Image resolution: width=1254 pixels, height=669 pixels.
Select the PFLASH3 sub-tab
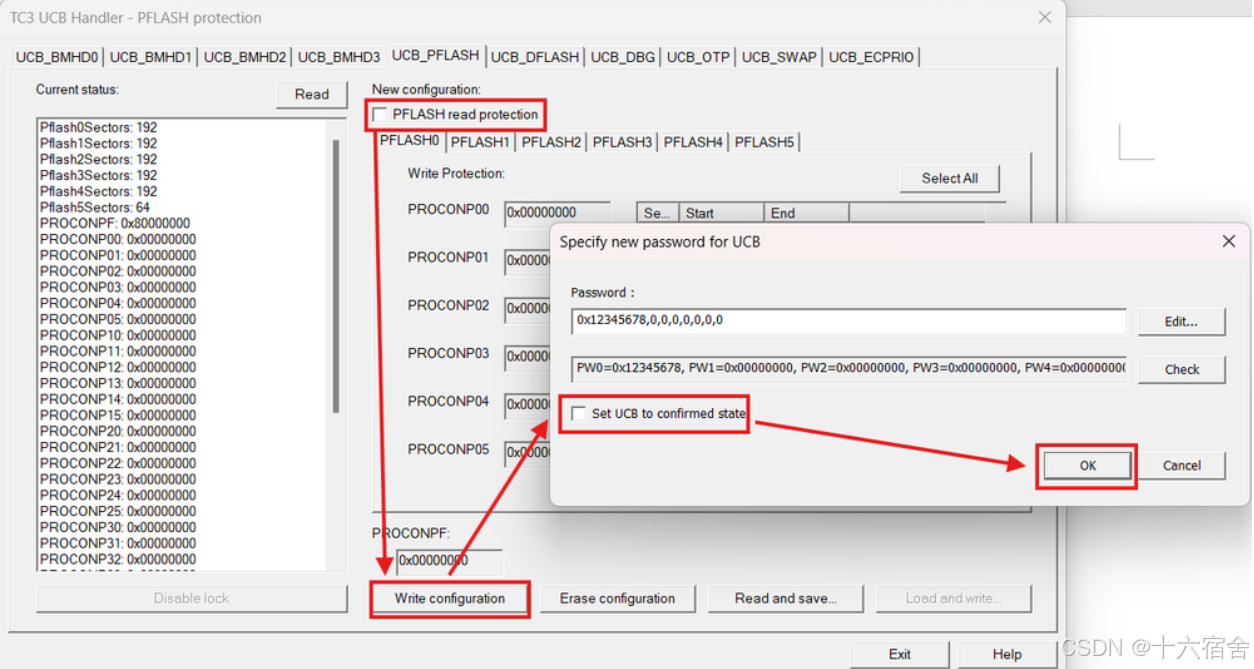pyautogui.click(x=622, y=142)
